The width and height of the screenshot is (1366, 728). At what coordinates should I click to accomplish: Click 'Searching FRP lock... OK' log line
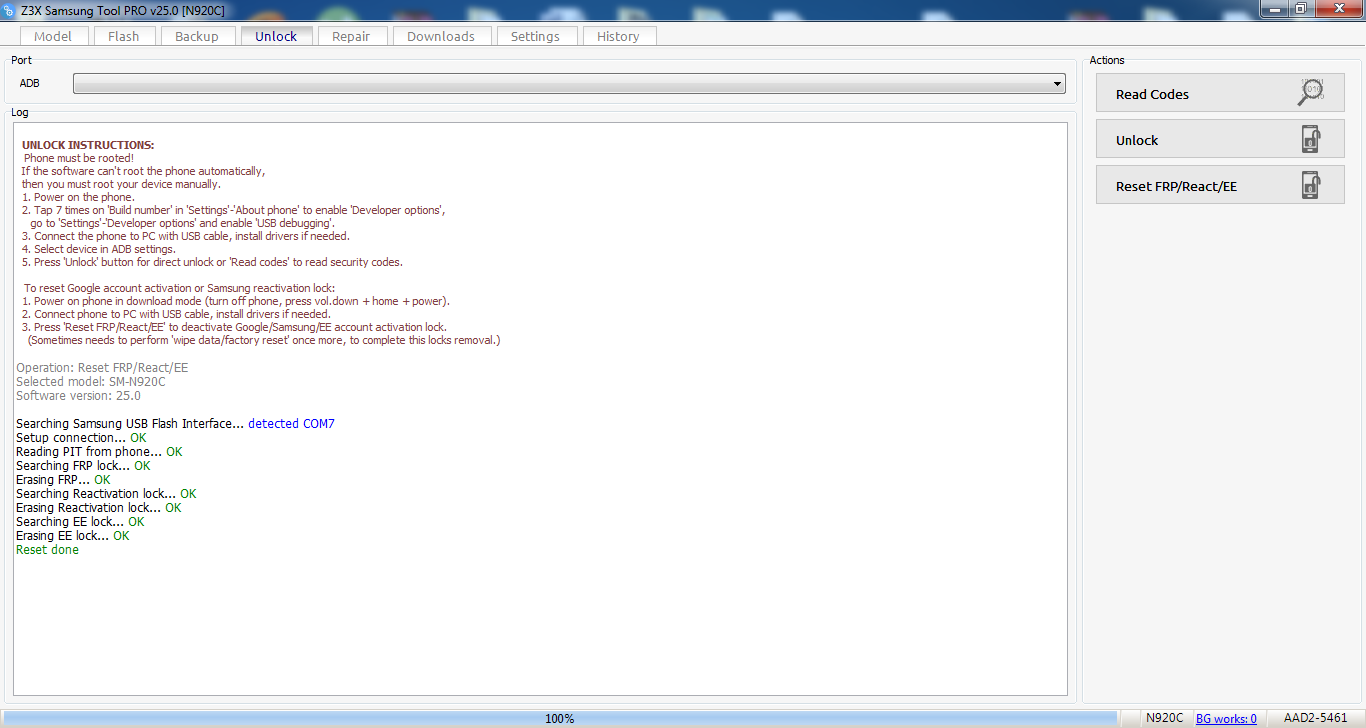pos(83,466)
